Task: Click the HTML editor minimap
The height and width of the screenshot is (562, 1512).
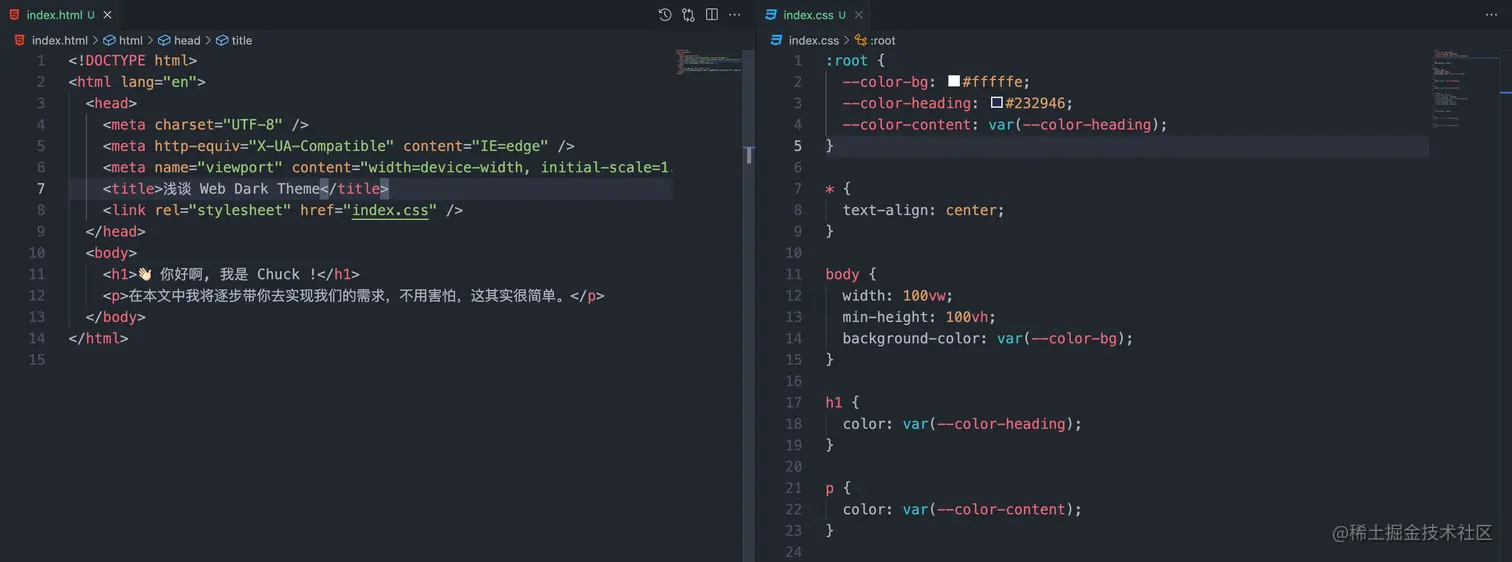Action: (x=707, y=62)
